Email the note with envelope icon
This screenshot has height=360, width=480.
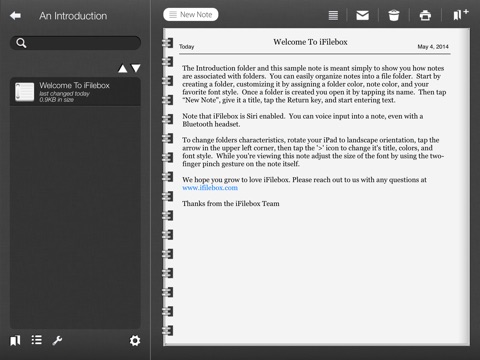pyautogui.click(x=362, y=15)
